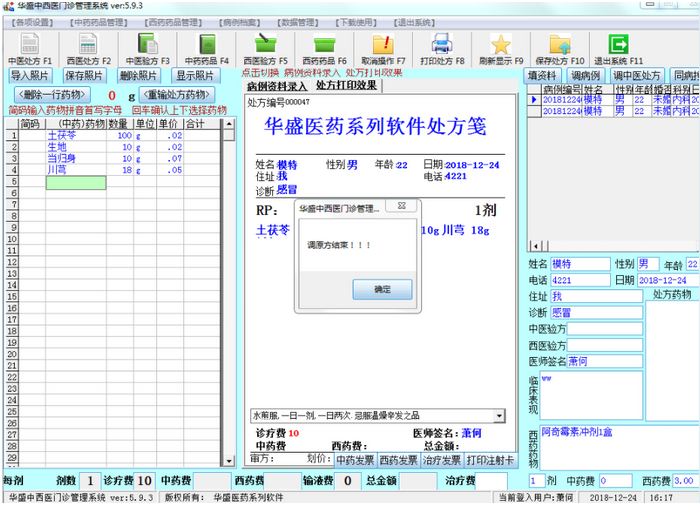Click the 保存照片 button
Screen dimensions: 700x513
[84, 75]
